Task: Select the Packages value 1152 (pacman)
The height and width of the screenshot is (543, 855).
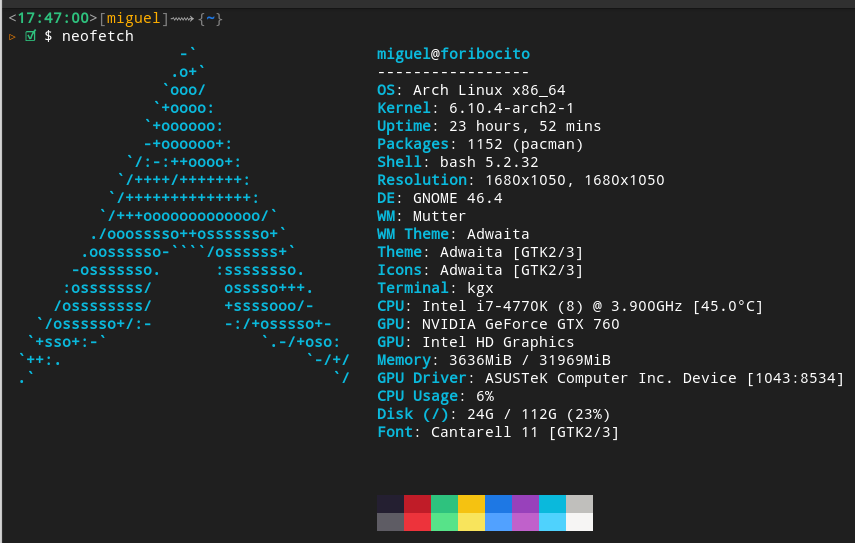Action: click(x=525, y=144)
